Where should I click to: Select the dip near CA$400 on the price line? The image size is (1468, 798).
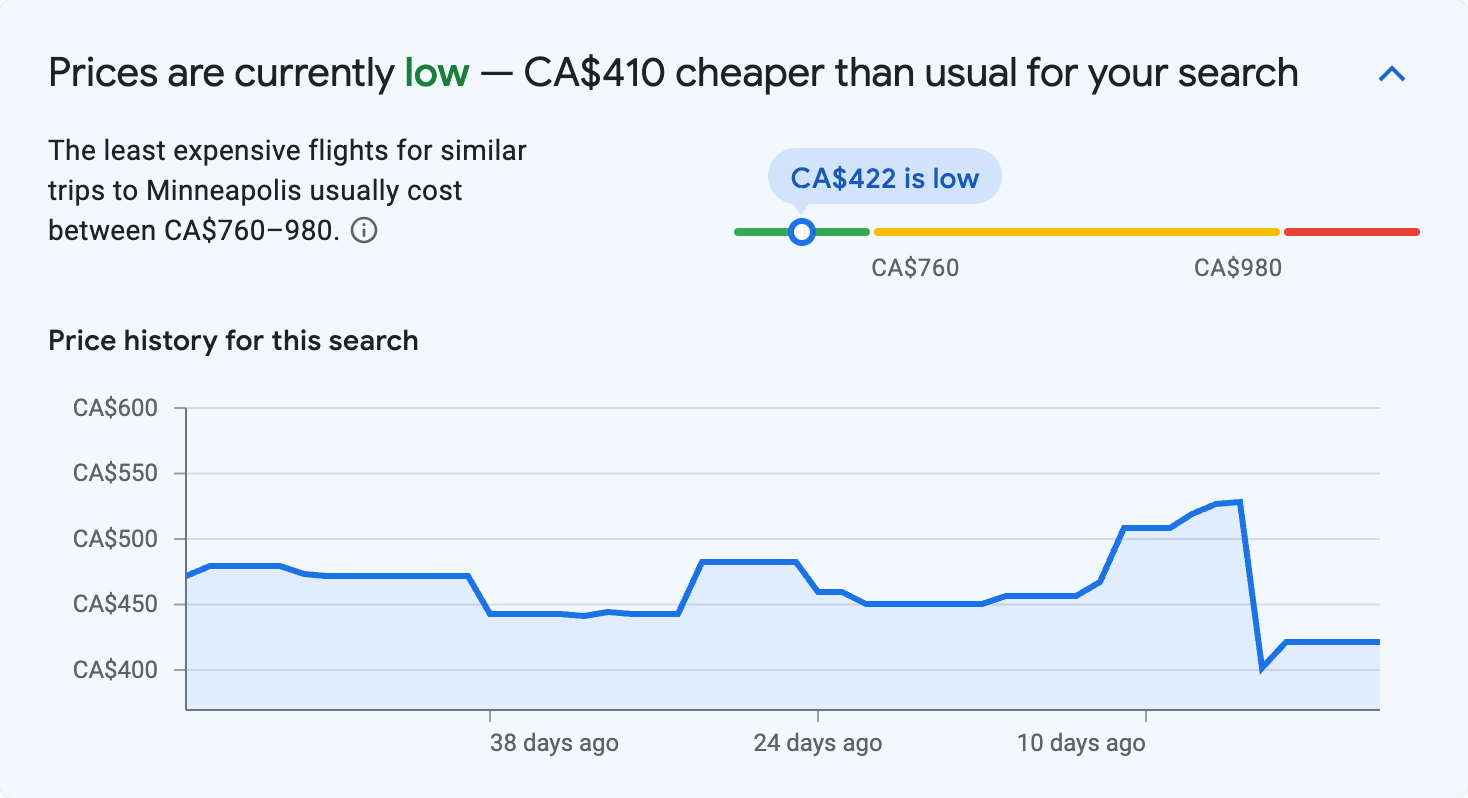1262,671
